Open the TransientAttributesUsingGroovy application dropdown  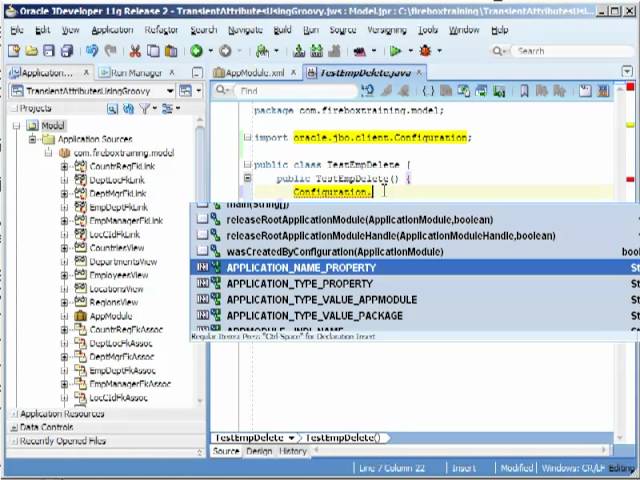point(170,91)
